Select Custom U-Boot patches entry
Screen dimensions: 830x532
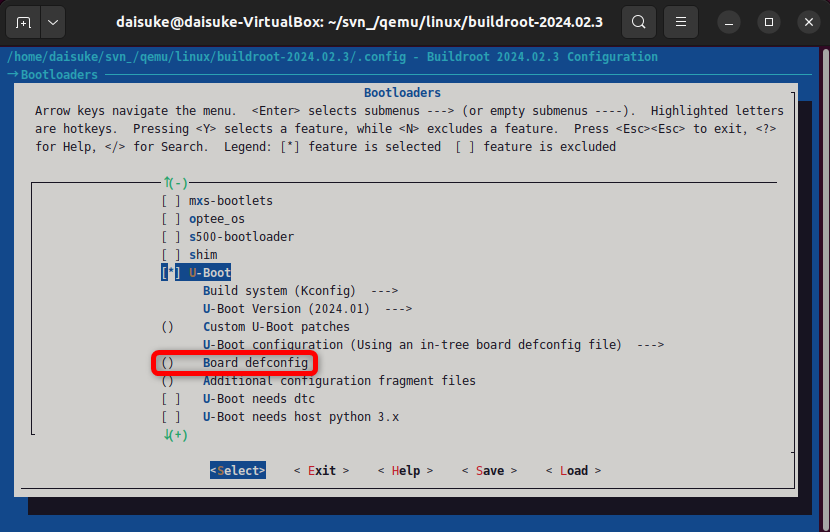click(256, 327)
